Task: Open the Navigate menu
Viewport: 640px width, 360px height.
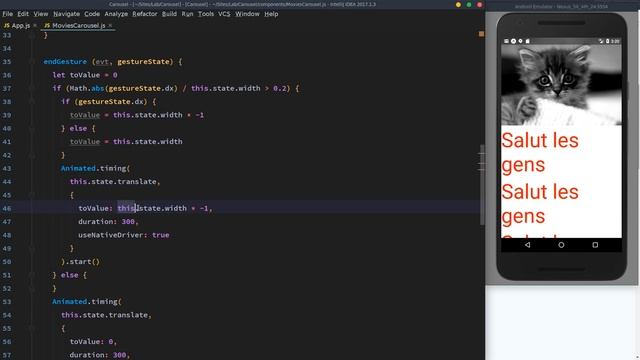Action: point(67,14)
